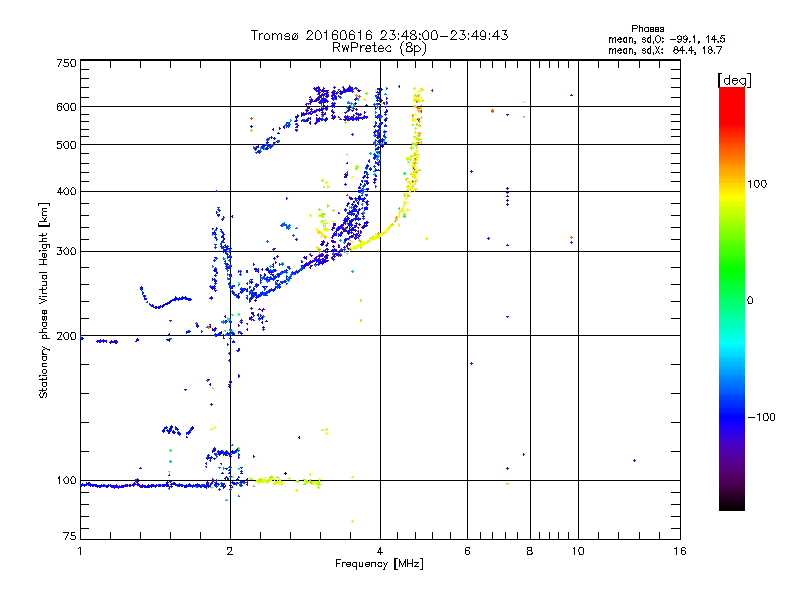The height and width of the screenshot is (600, 800).
Task: Click the "Stationary phase Virtual Height [km]" axis label
Action: coord(44,300)
